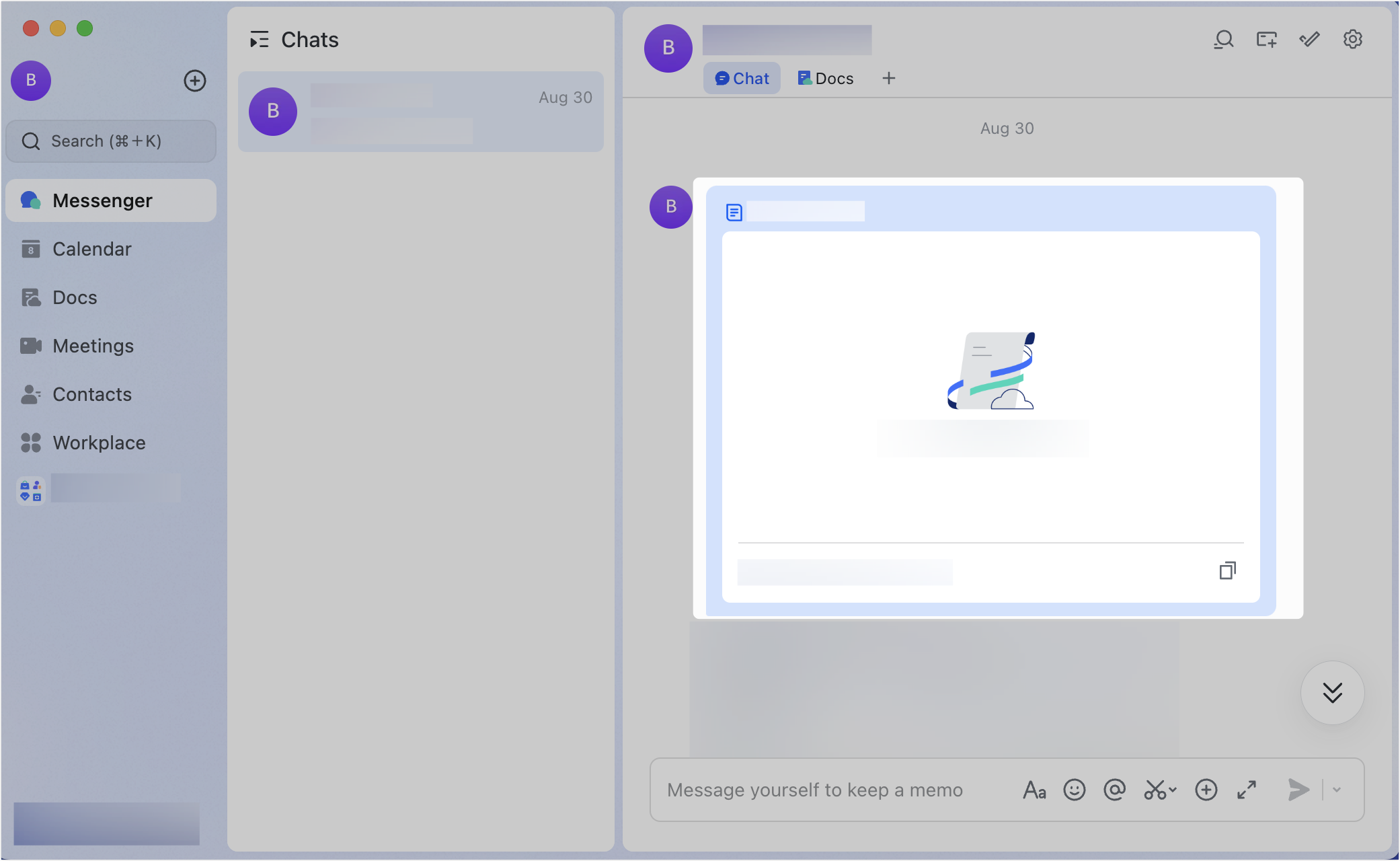Open the chat settings gear

[x=1352, y=40]
